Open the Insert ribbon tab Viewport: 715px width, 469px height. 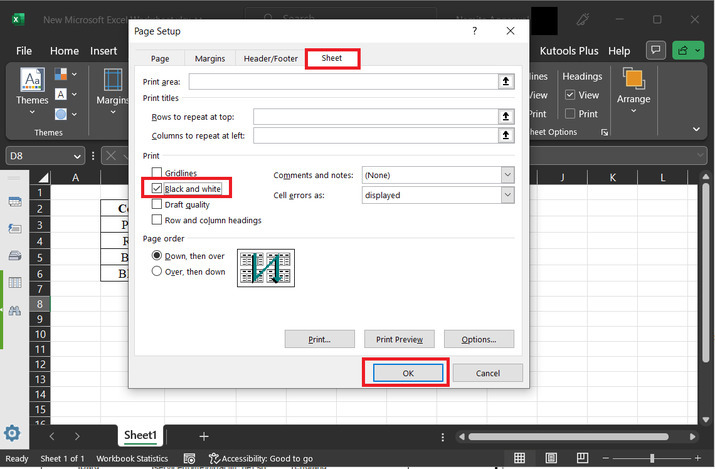click(x=104, y=51)
